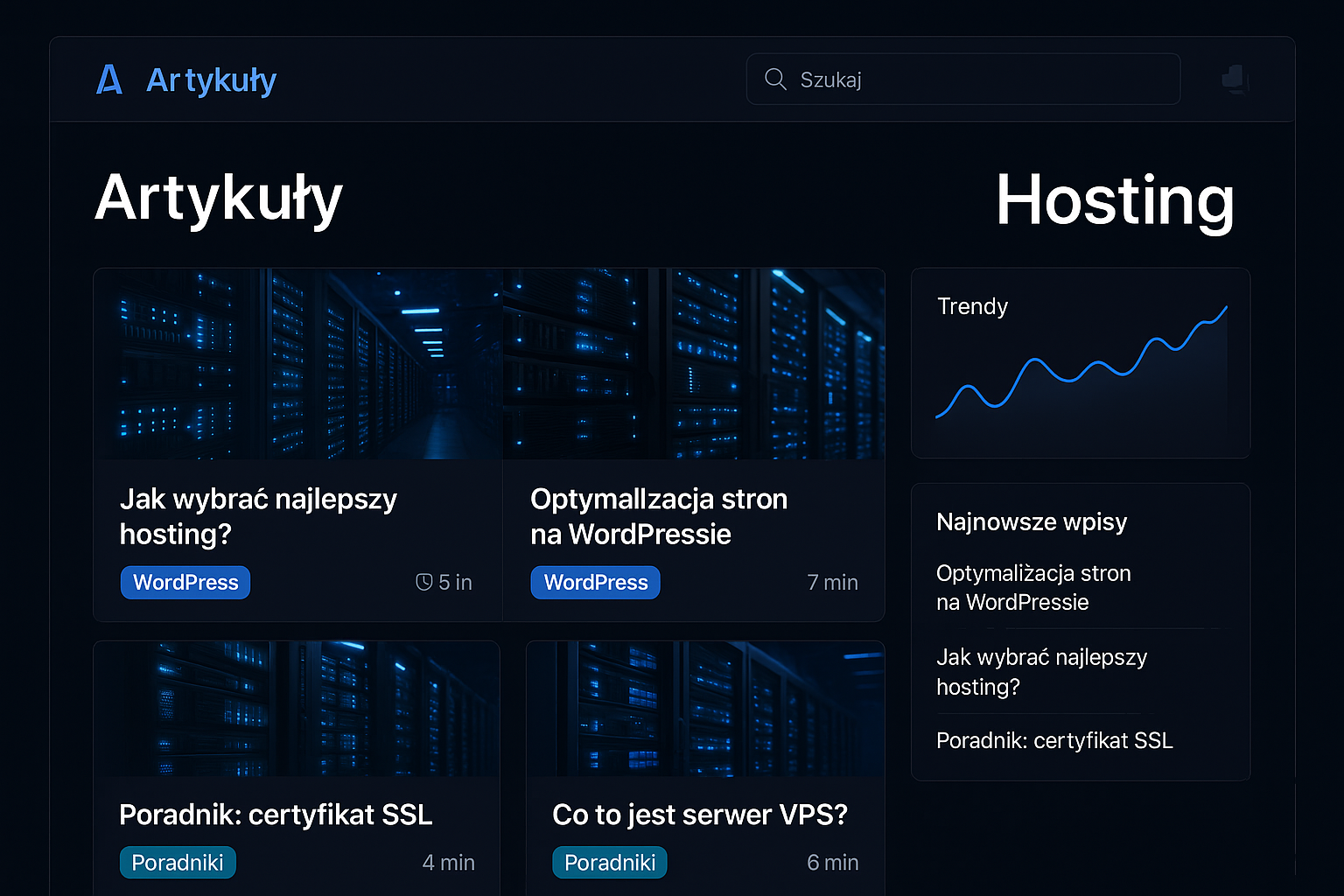Click the theme icon in the top-right corner

click(1234, 79)
